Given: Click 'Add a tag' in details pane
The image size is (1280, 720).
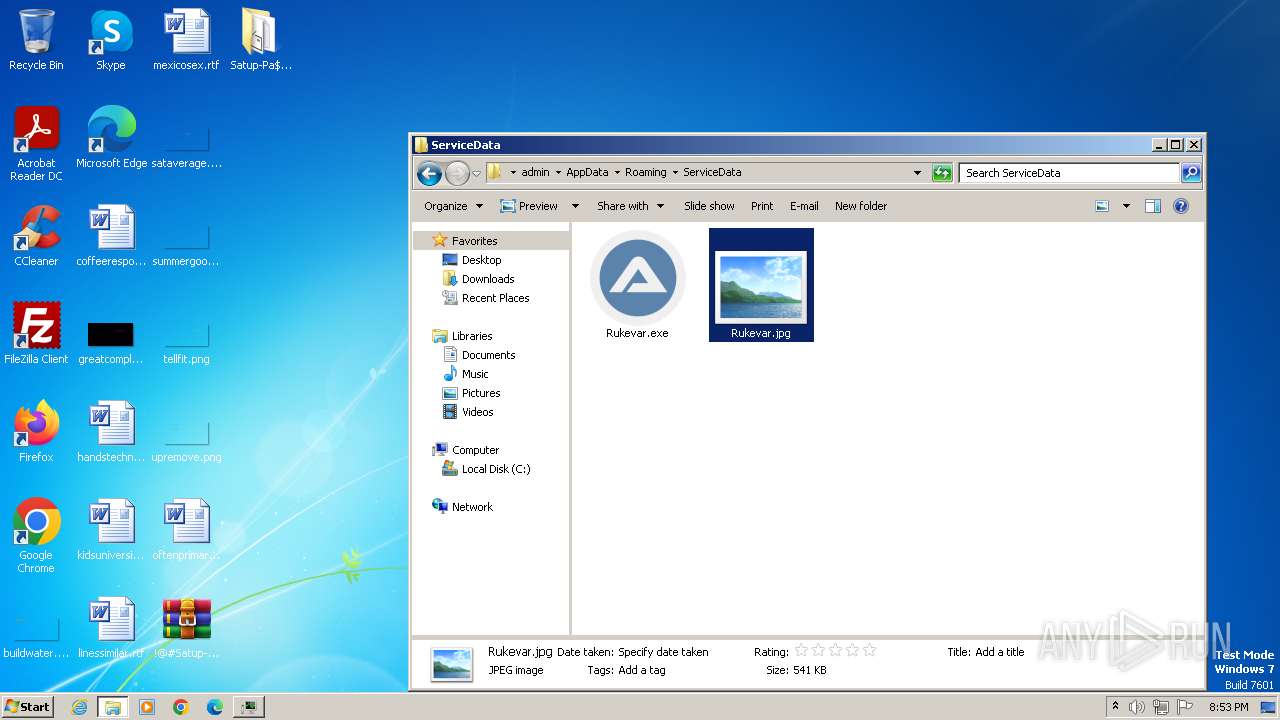Looking at the screenshot, I should (642, 670).
